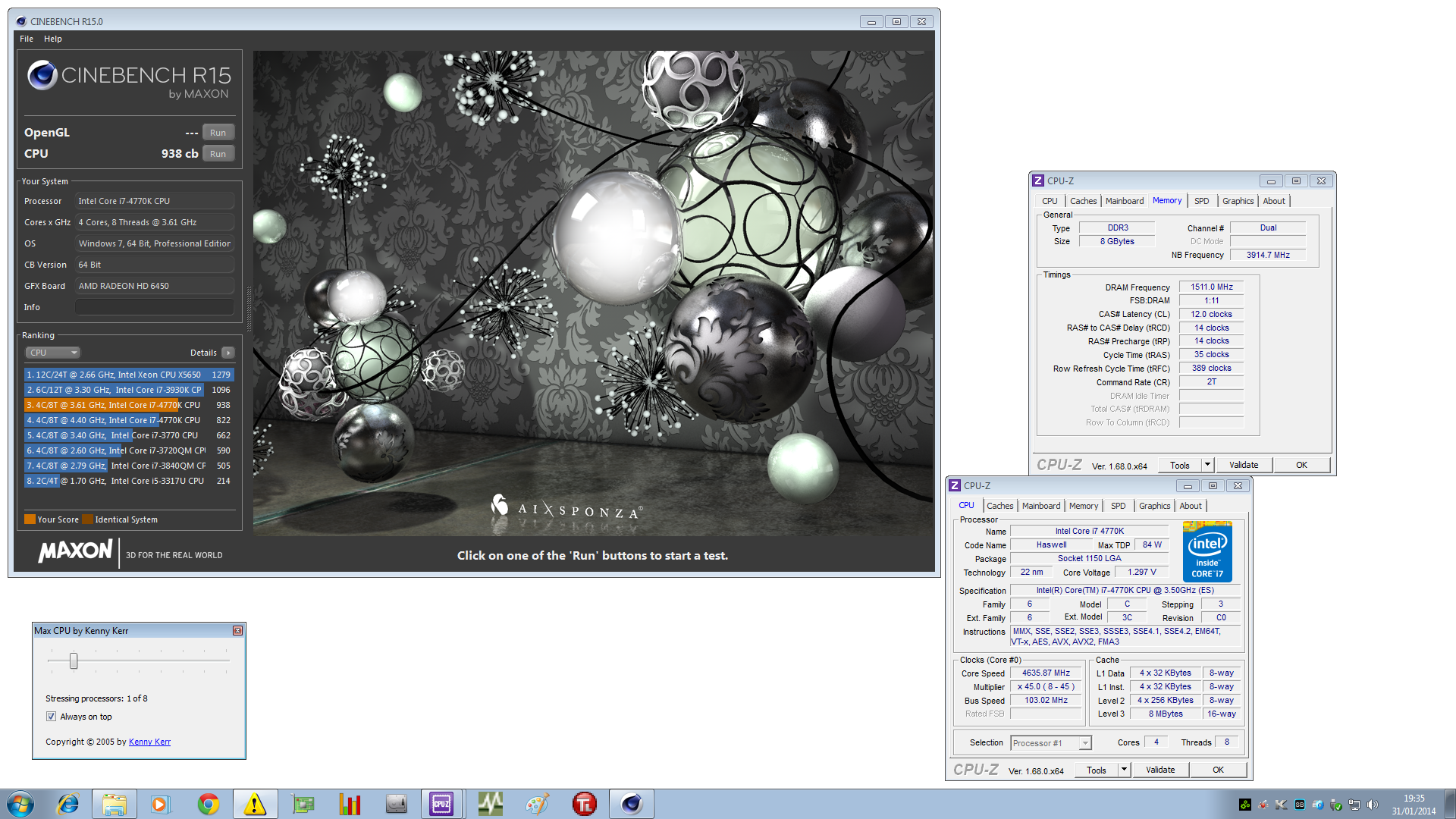This screenshot has width=1456, height=819.
Task: Open the SB Sound Blaster tray icon
Action: pyautogui.click(x=1300, y=805)
